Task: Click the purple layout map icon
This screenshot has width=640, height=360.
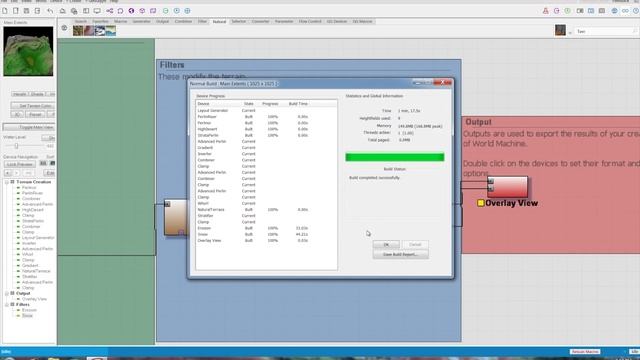Action: pyautogui.click(x=153, y=11)
